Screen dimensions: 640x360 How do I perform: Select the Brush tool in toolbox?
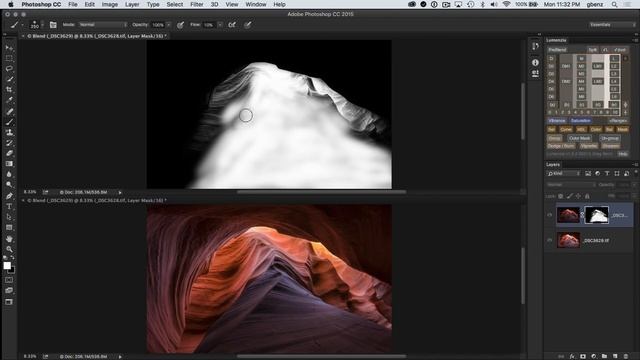[x=9, y=122]
